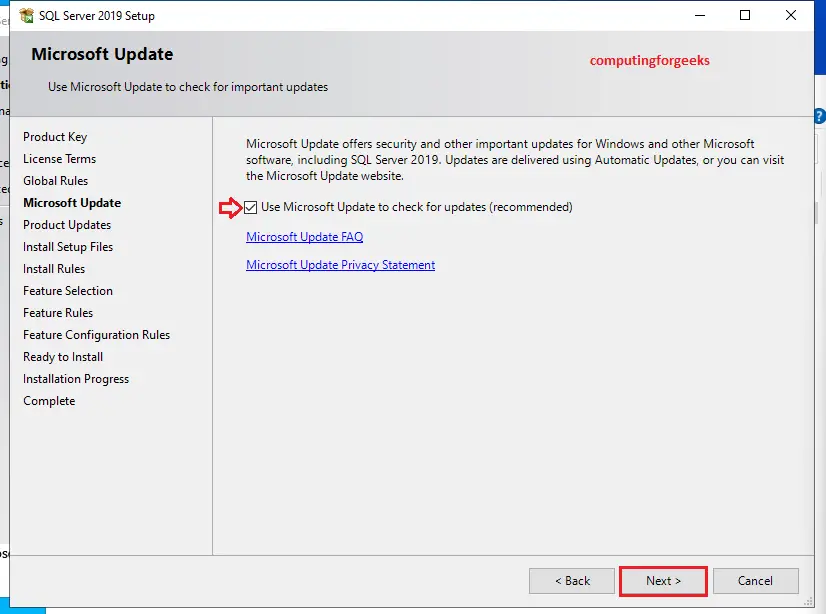
Task: Cancel the SQL Server setup
Action: (755, 581)
